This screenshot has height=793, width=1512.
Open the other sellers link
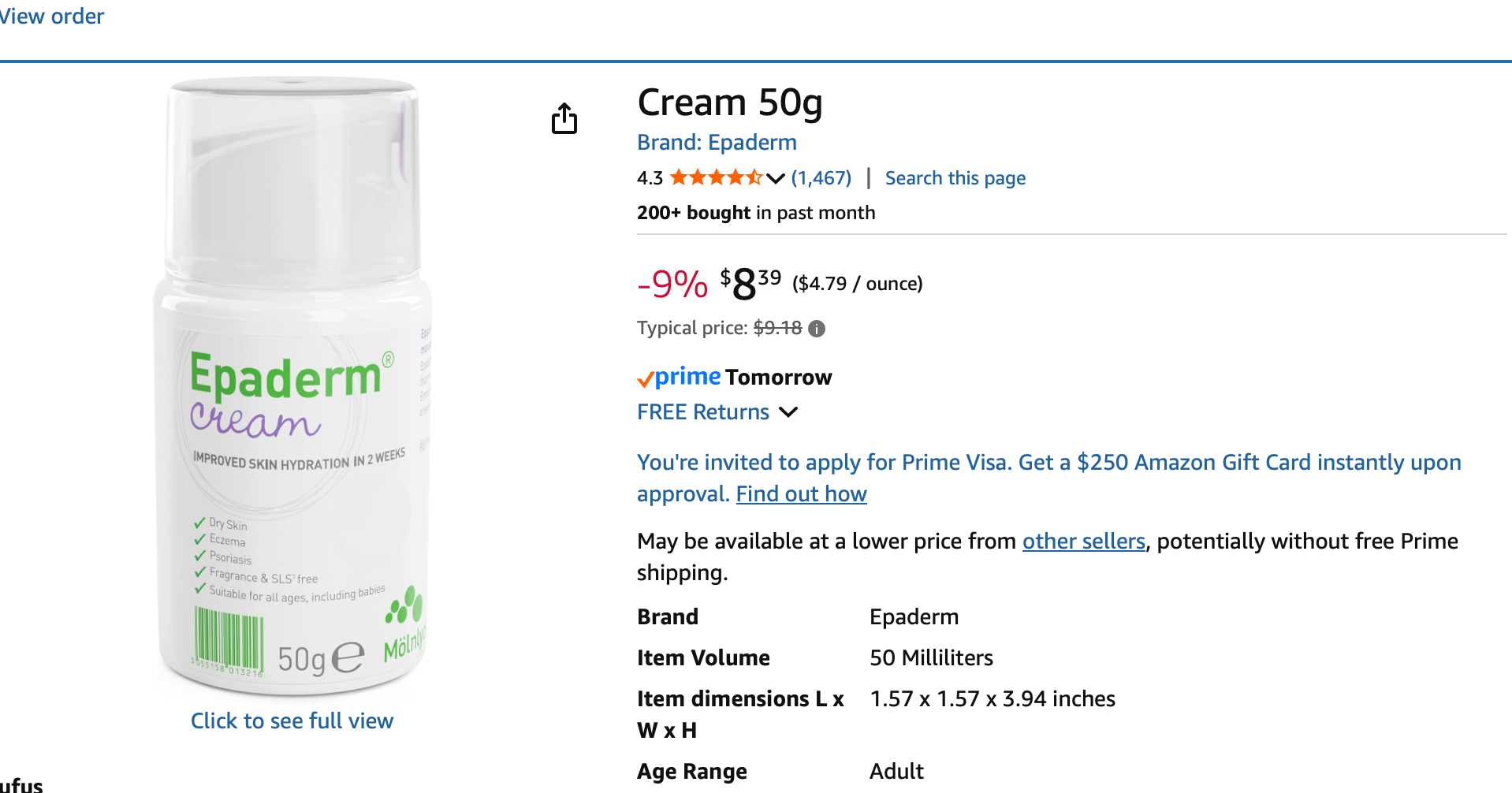pos(1083,542)
